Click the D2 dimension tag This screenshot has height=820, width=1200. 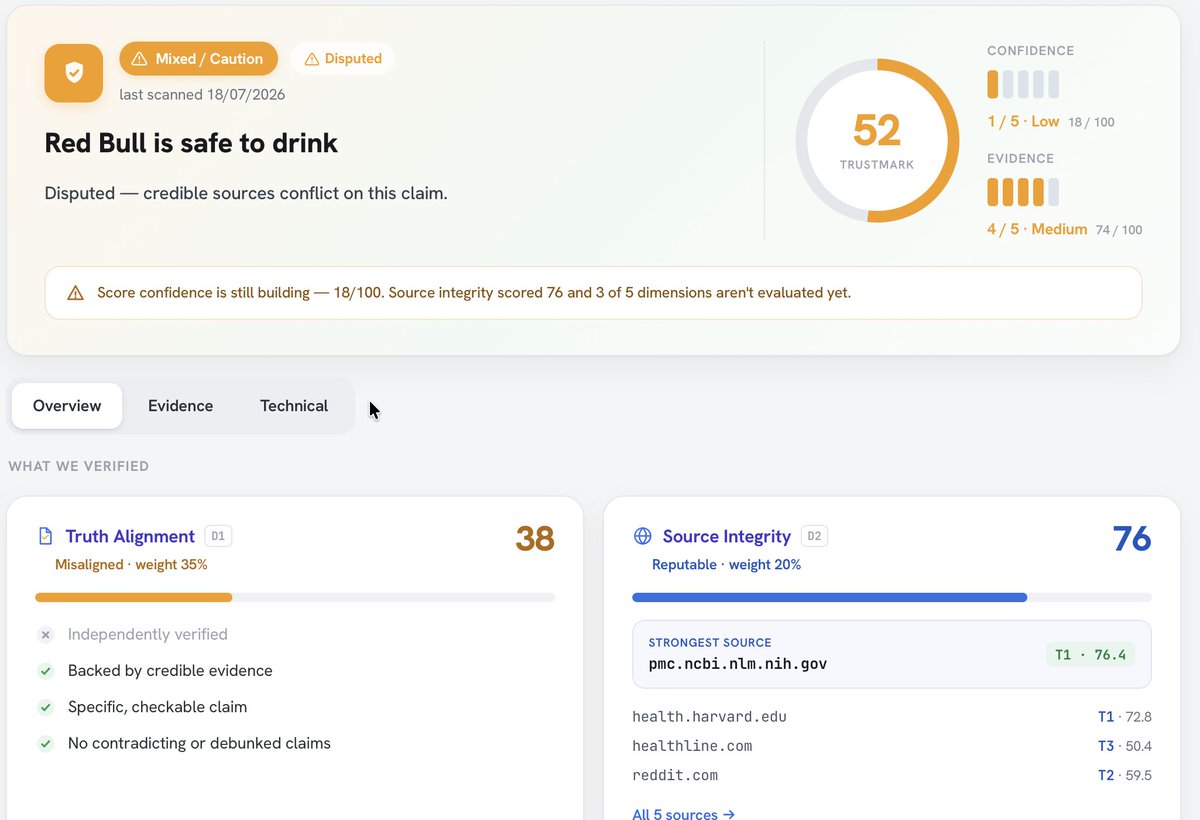click(814, 537)
